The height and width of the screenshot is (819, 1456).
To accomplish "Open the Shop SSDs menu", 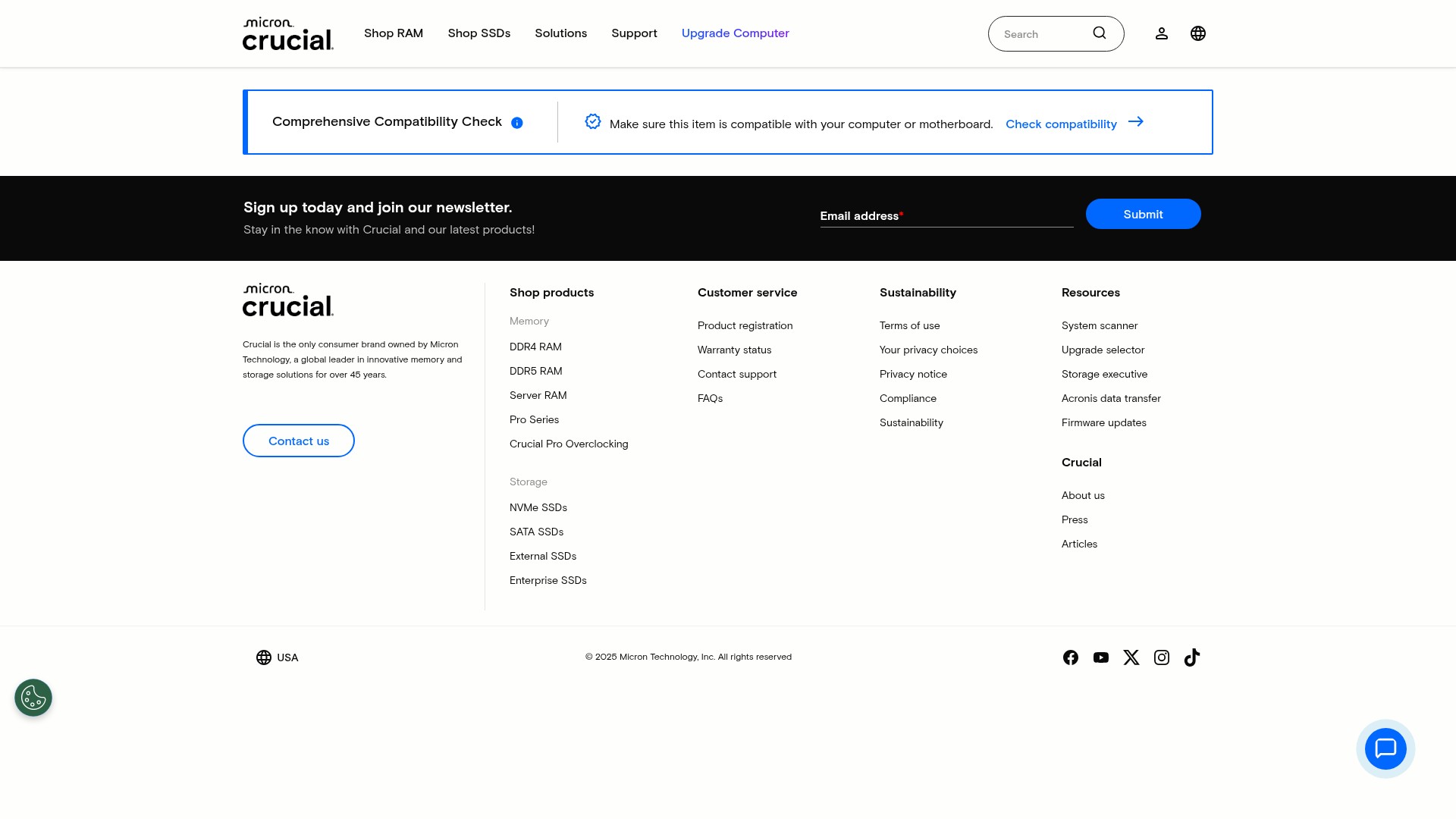I will click(x=479, y=33).
